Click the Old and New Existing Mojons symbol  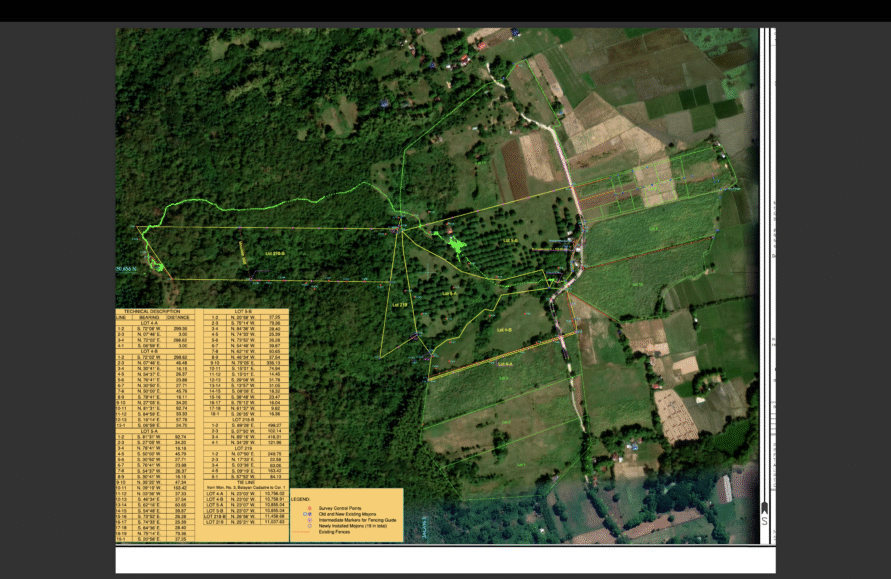click(309, 515)
